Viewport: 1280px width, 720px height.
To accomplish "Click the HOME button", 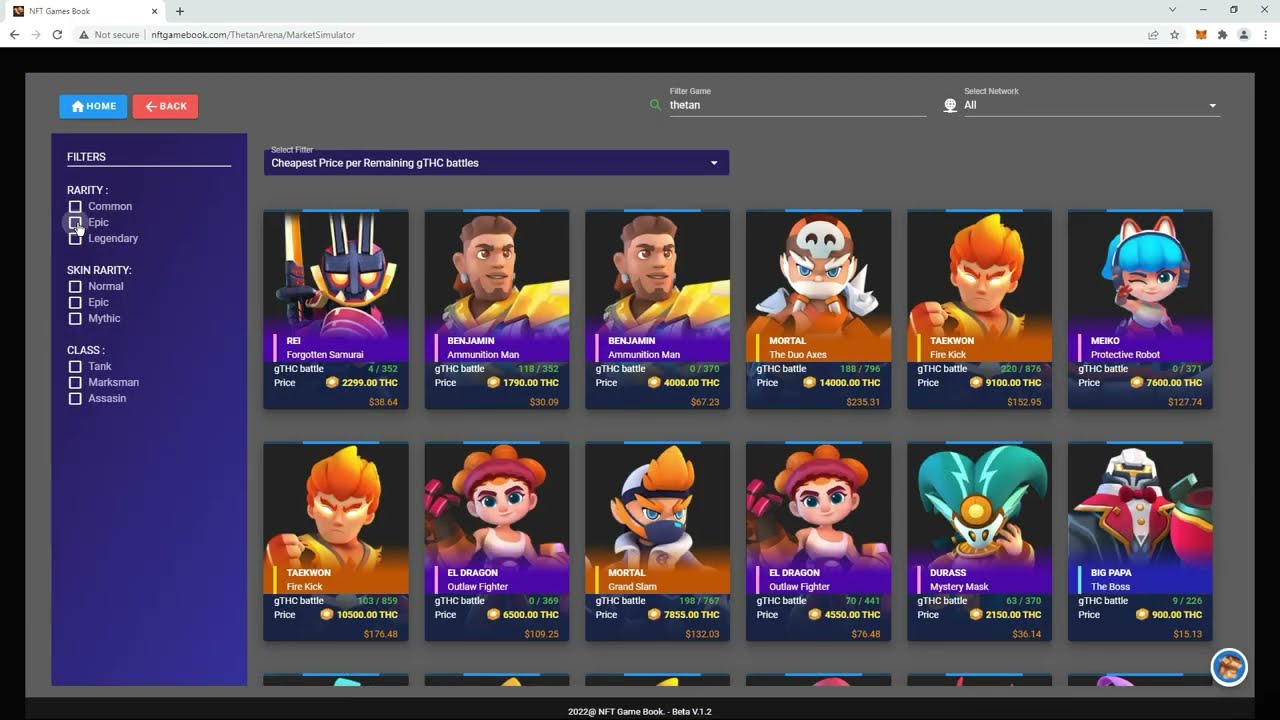I will tap(93, 106).
